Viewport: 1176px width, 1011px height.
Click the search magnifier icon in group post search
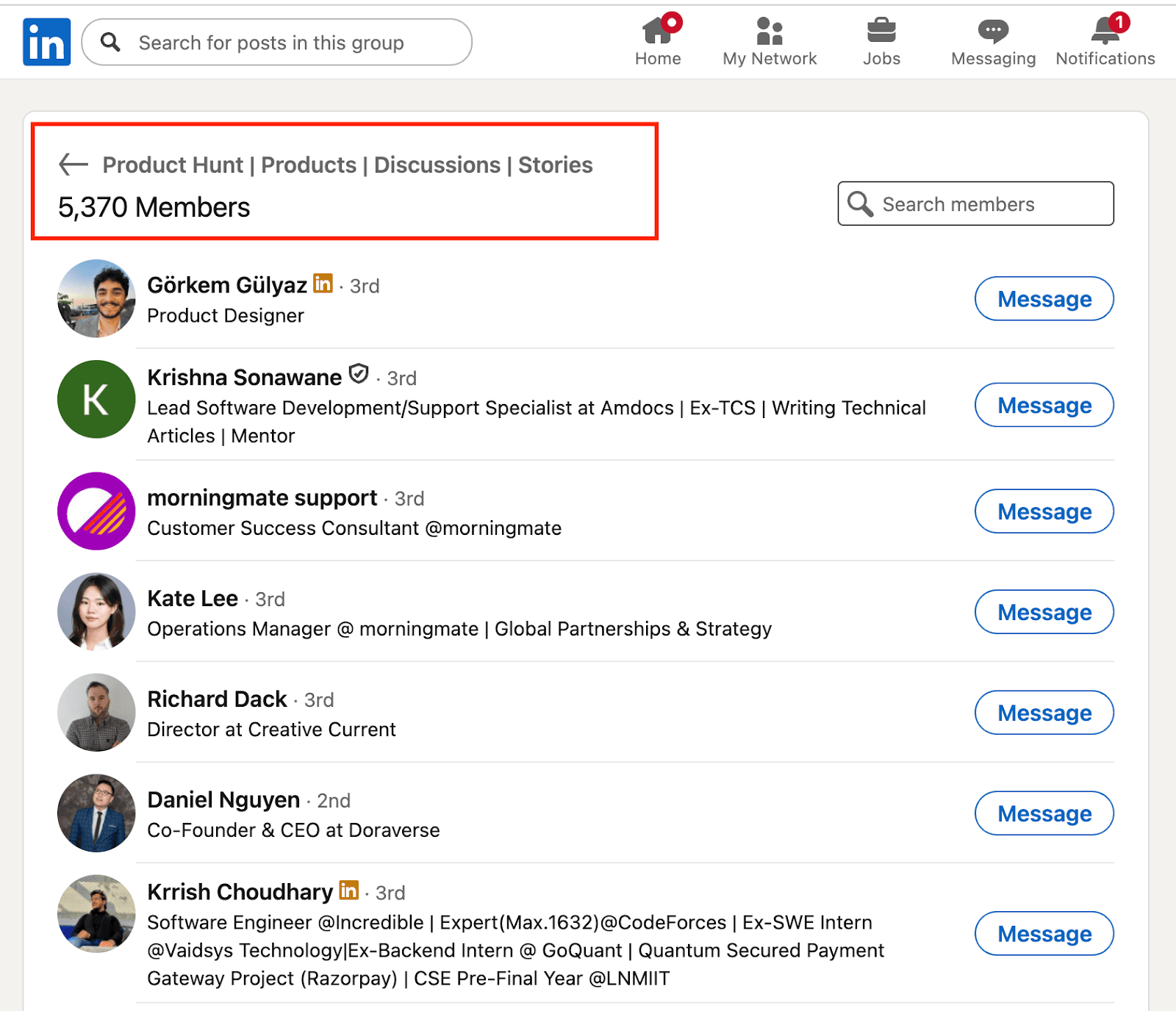tap(110, 42)
